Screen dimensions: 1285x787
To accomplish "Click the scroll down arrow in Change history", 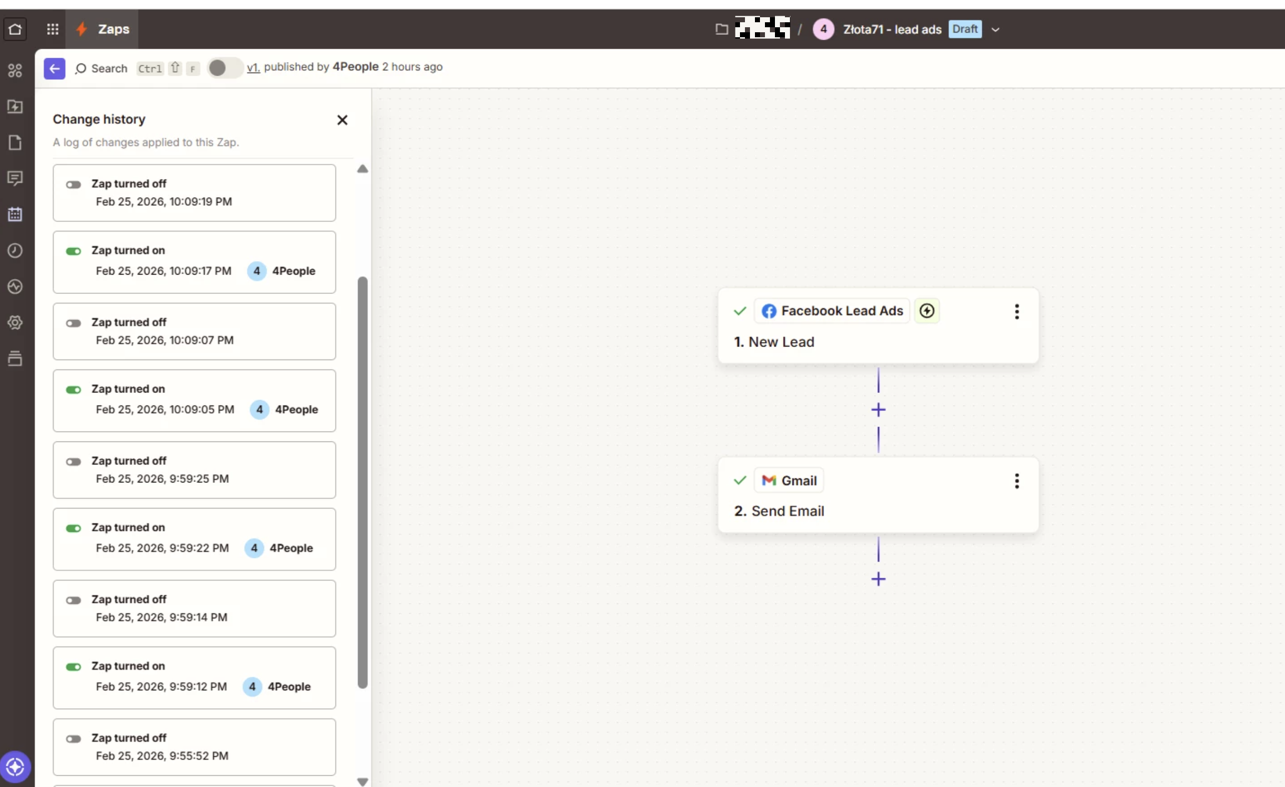I will coord(362,781).
